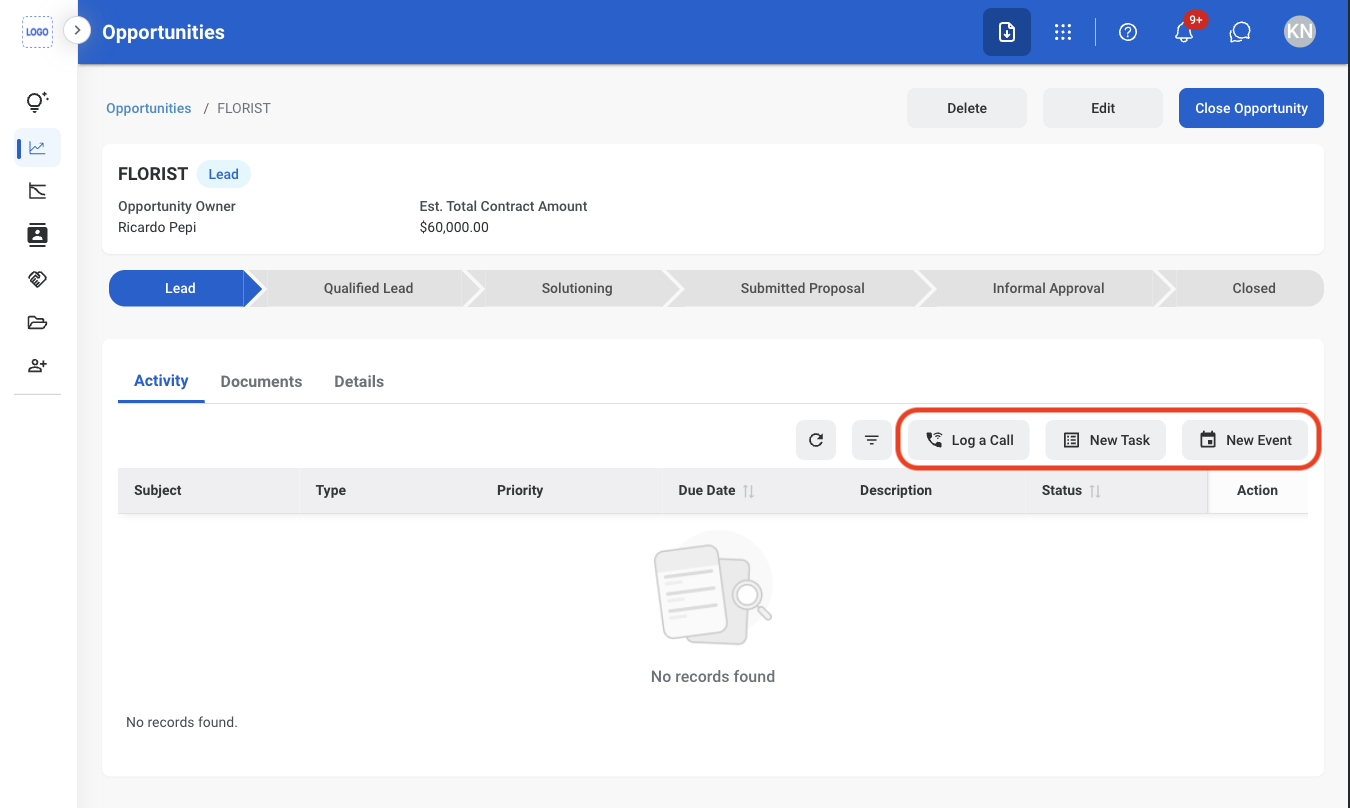
Task: Click the Edit button
Action: pos(1103,108)
